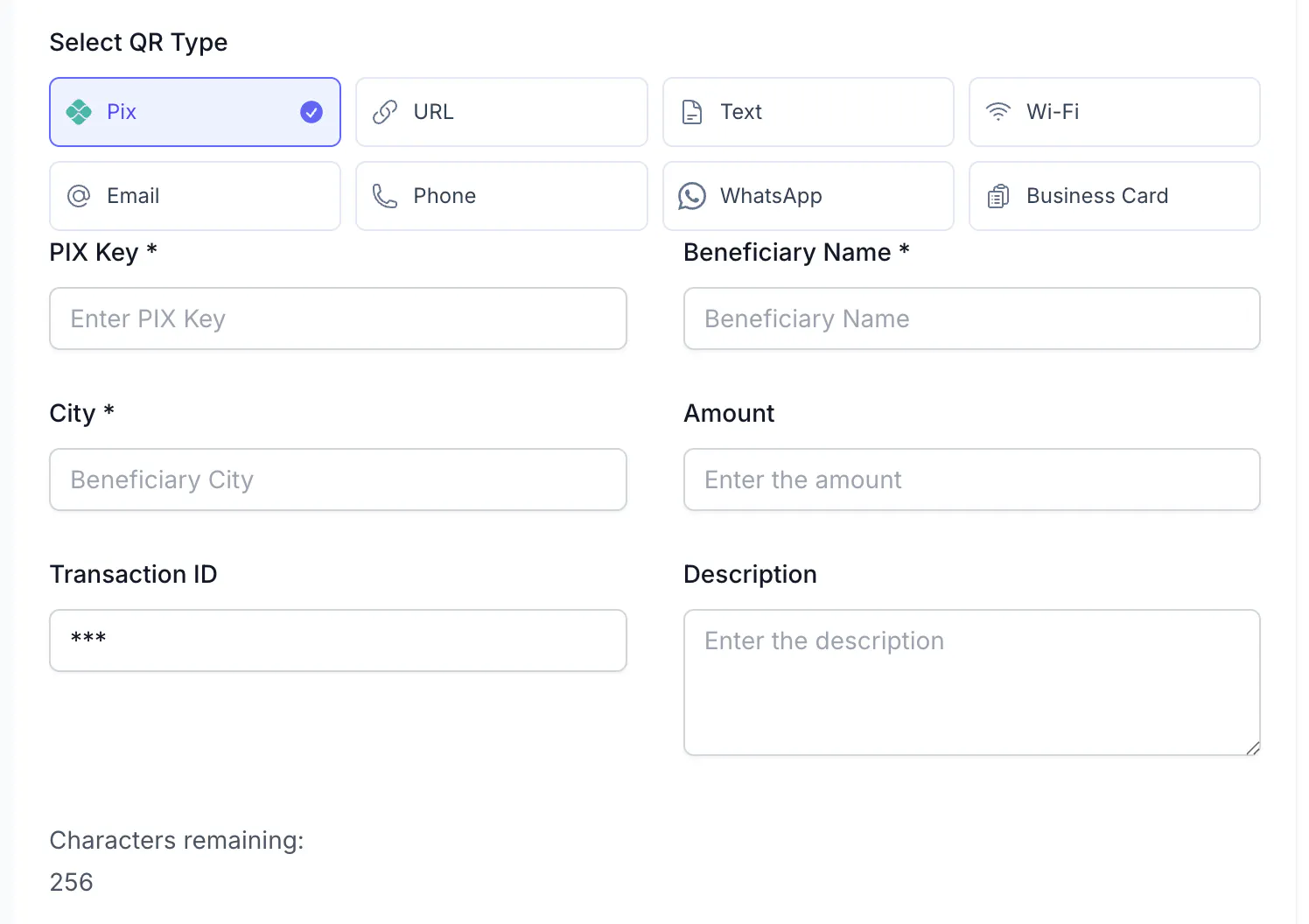
Task: Click the Business Card clipboard icon
Action: coord(998,196)
